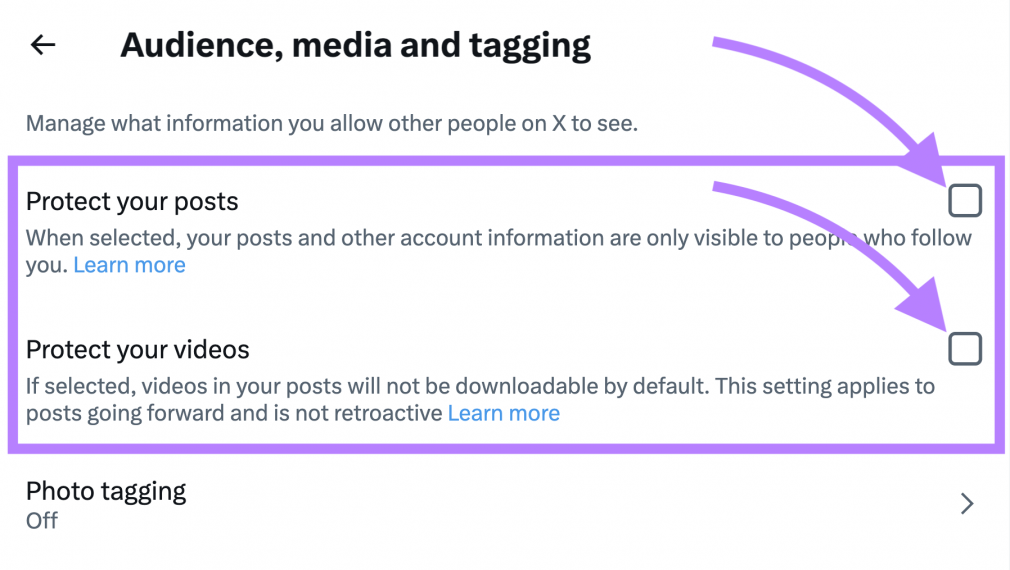The width and height of the screenshot is (1010, 570).
Task: Open Learn more link about protected videos
Action: pos(503,413)
